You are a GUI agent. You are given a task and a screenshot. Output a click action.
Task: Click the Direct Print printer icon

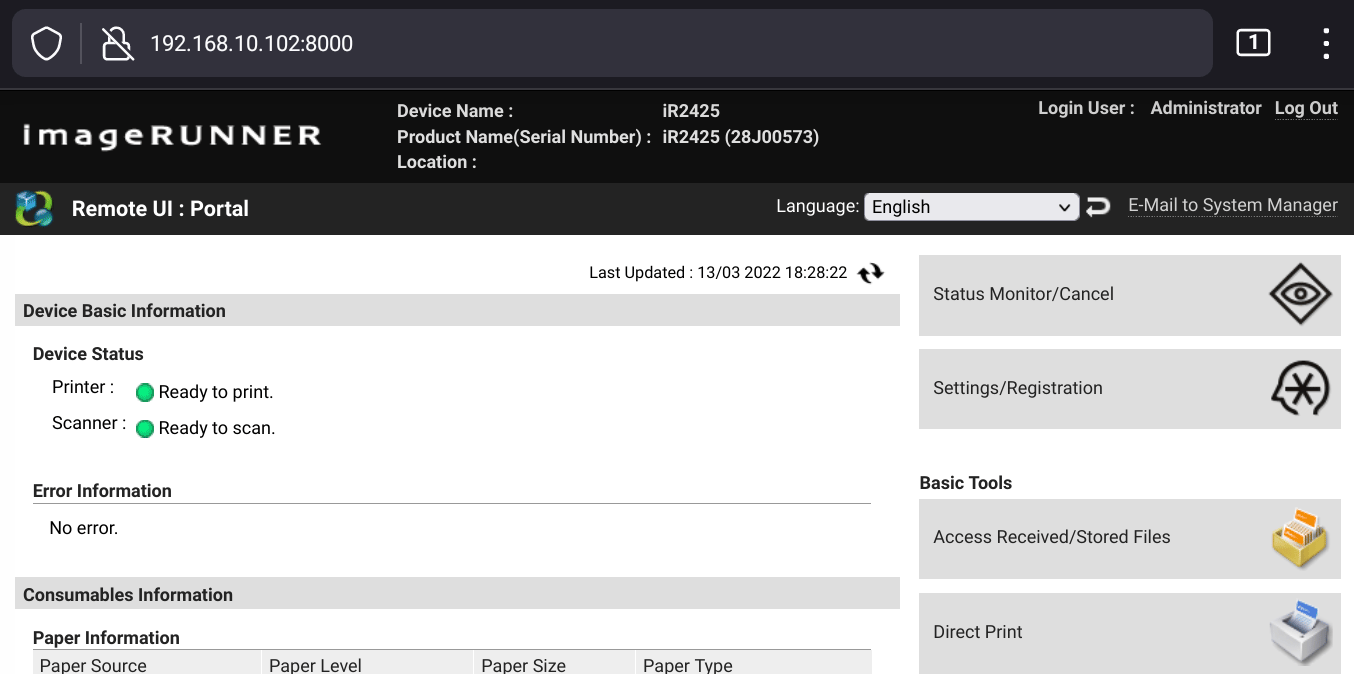click(1300, 632)
